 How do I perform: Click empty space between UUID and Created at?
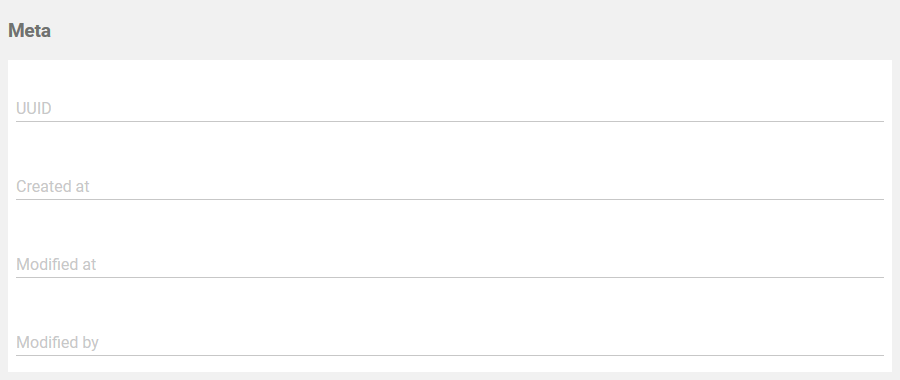[x=449, y=148]
